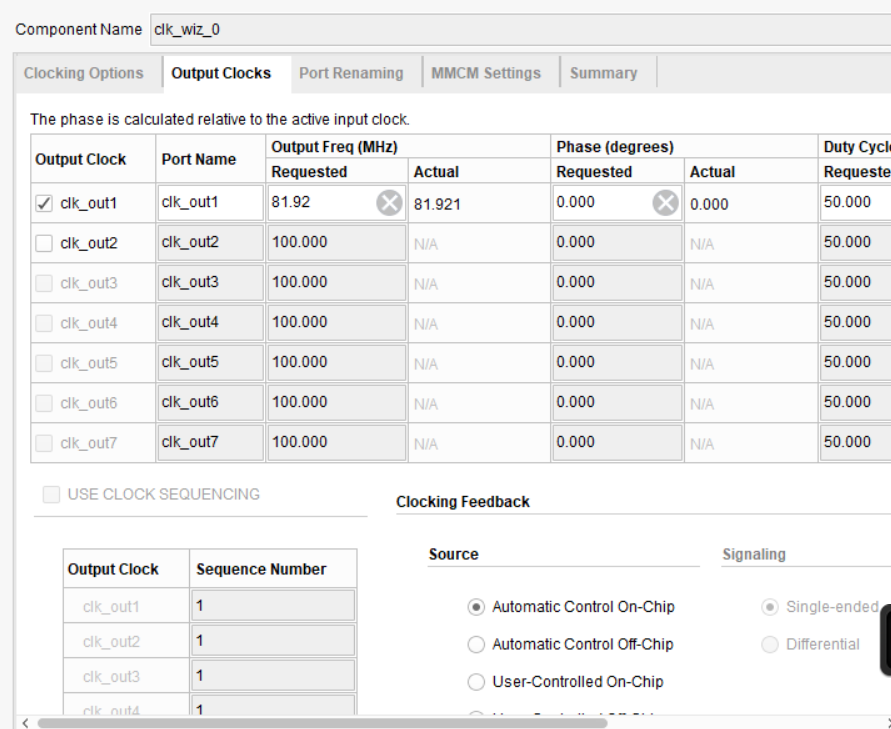Click the Clocking Feedback heading
Image resolution: width=891 pixels, height=729 pixels.
point(463,502)
